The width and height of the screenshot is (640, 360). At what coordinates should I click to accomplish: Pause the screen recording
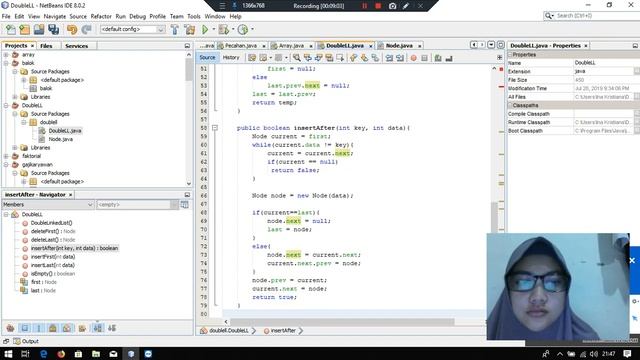click(364, 6)
